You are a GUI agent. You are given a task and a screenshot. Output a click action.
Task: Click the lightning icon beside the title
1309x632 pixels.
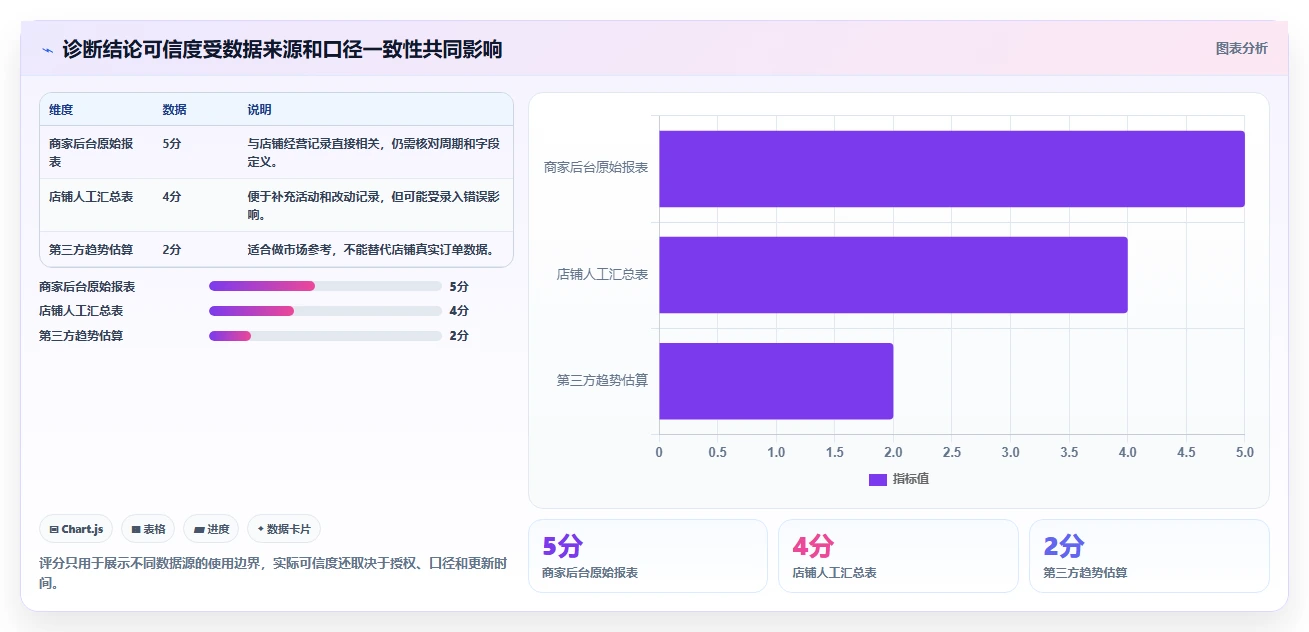tap(48, 49)
